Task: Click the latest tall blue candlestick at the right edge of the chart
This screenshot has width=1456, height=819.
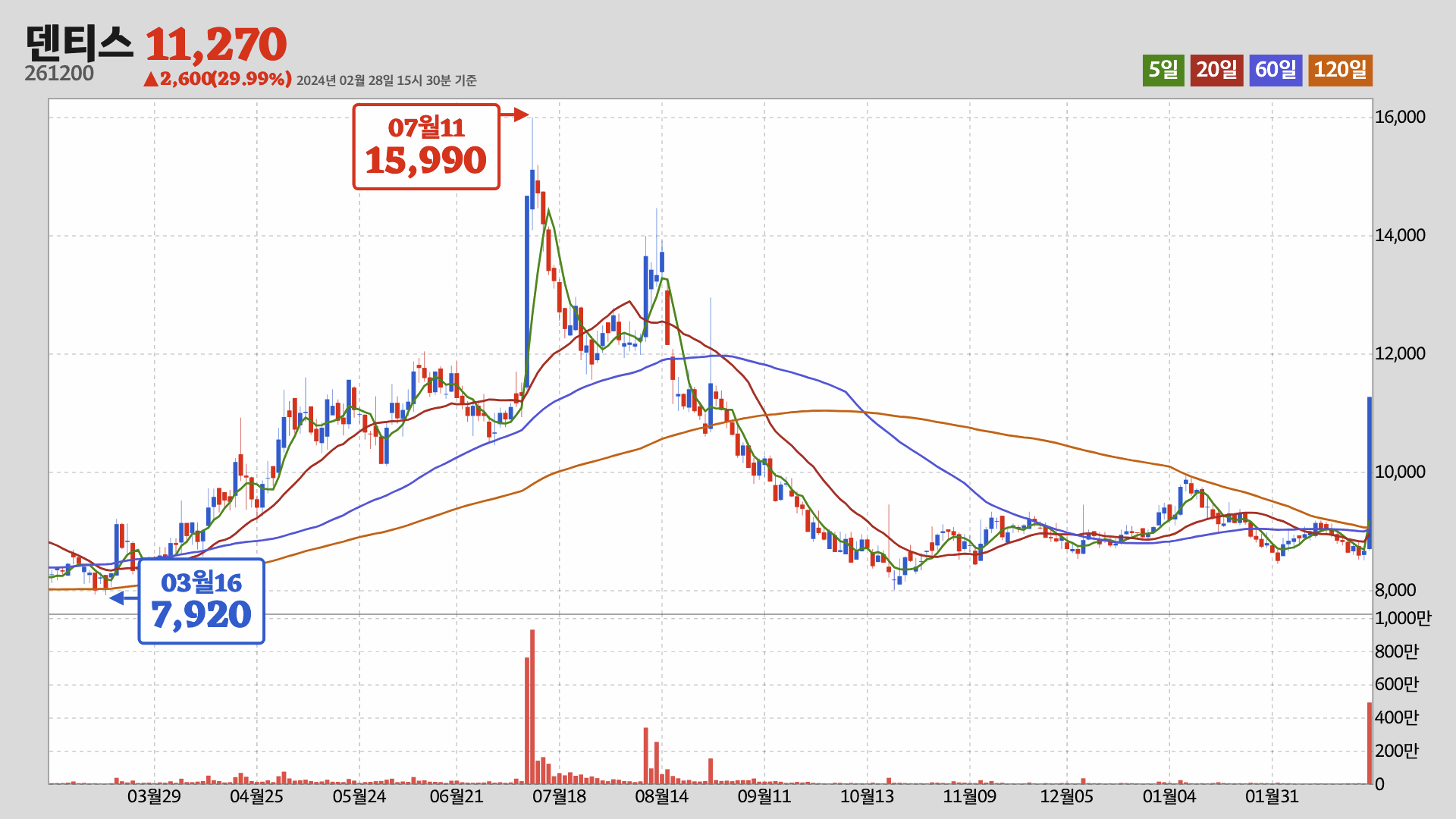Action: (x=1370, y=472)
